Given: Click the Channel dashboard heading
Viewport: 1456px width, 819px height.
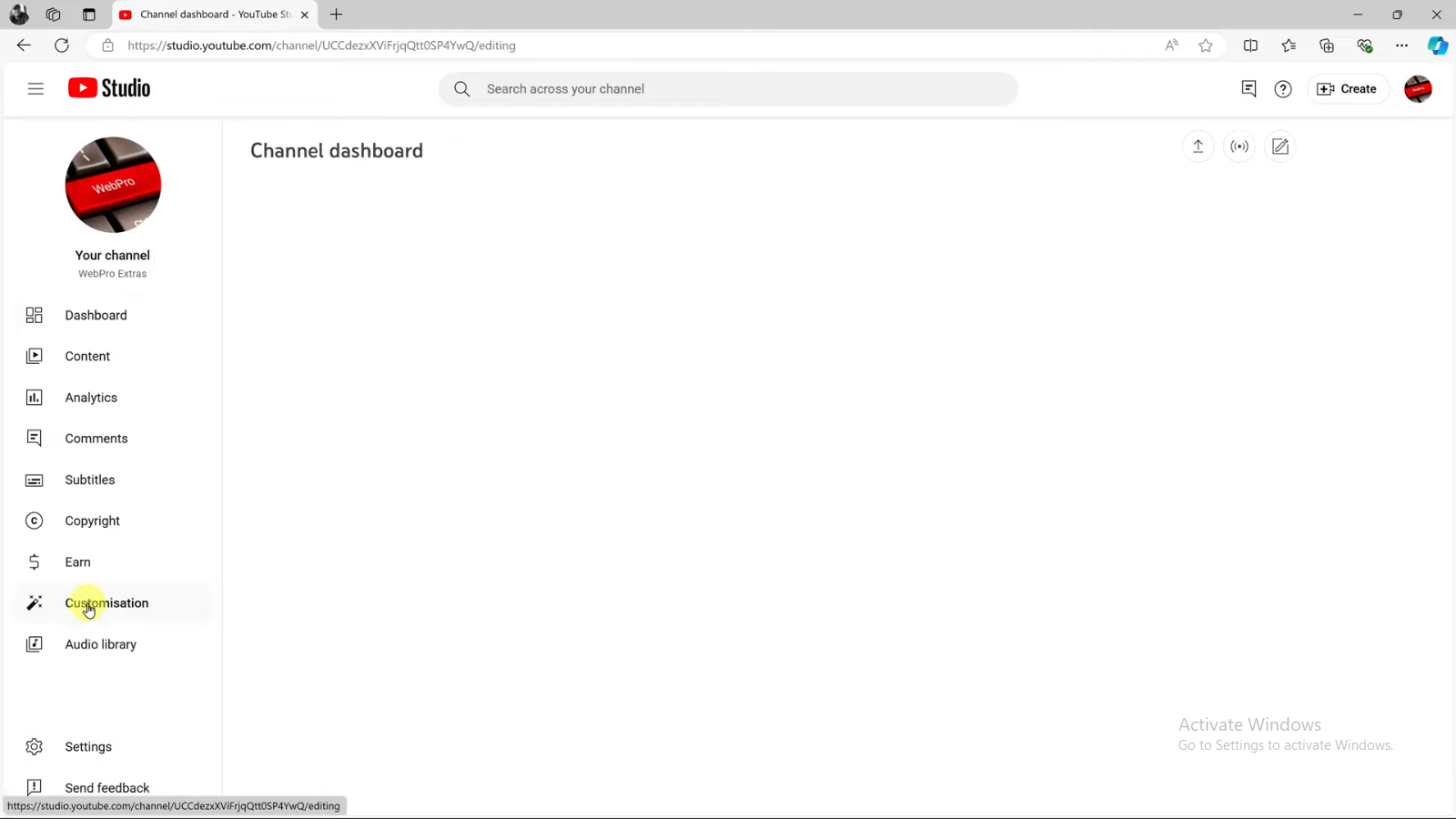Looking at the screenshot, I should point(337,151).
